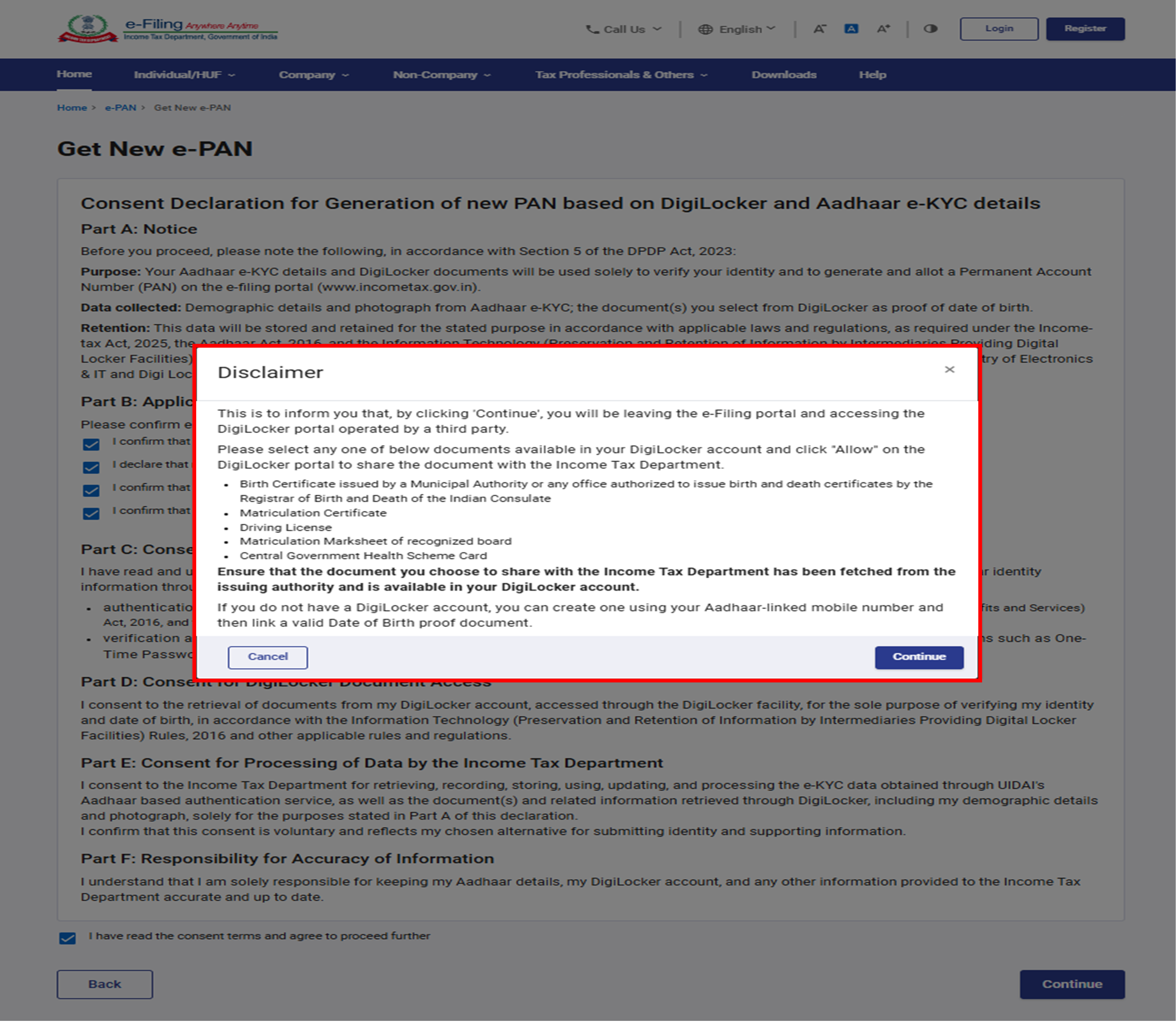Click the Consent Declaration main heading
This screenshot has width=1176, height=1026.
click(x=560, y=203)
